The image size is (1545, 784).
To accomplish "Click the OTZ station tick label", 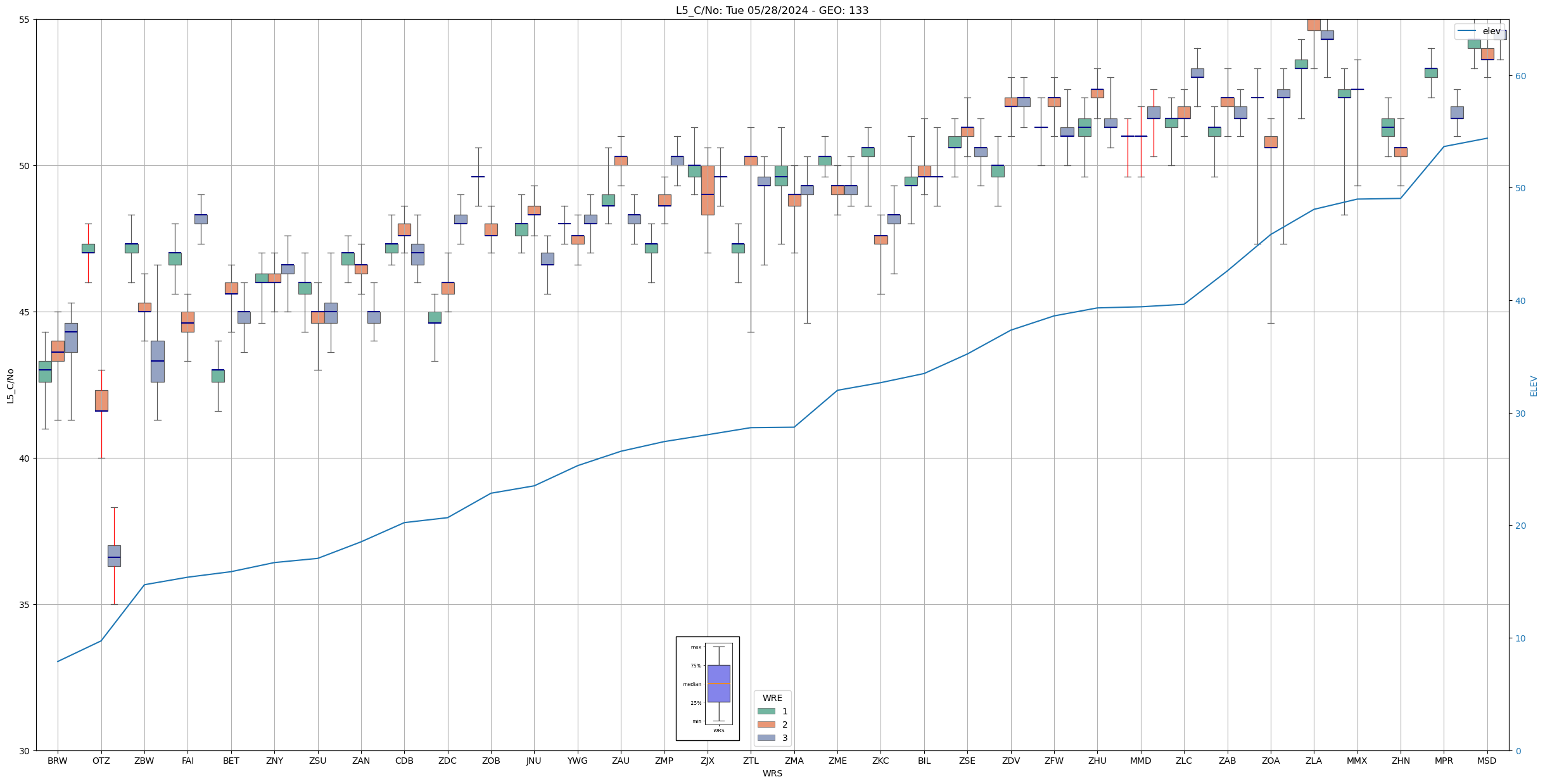I will coord(101,761).
